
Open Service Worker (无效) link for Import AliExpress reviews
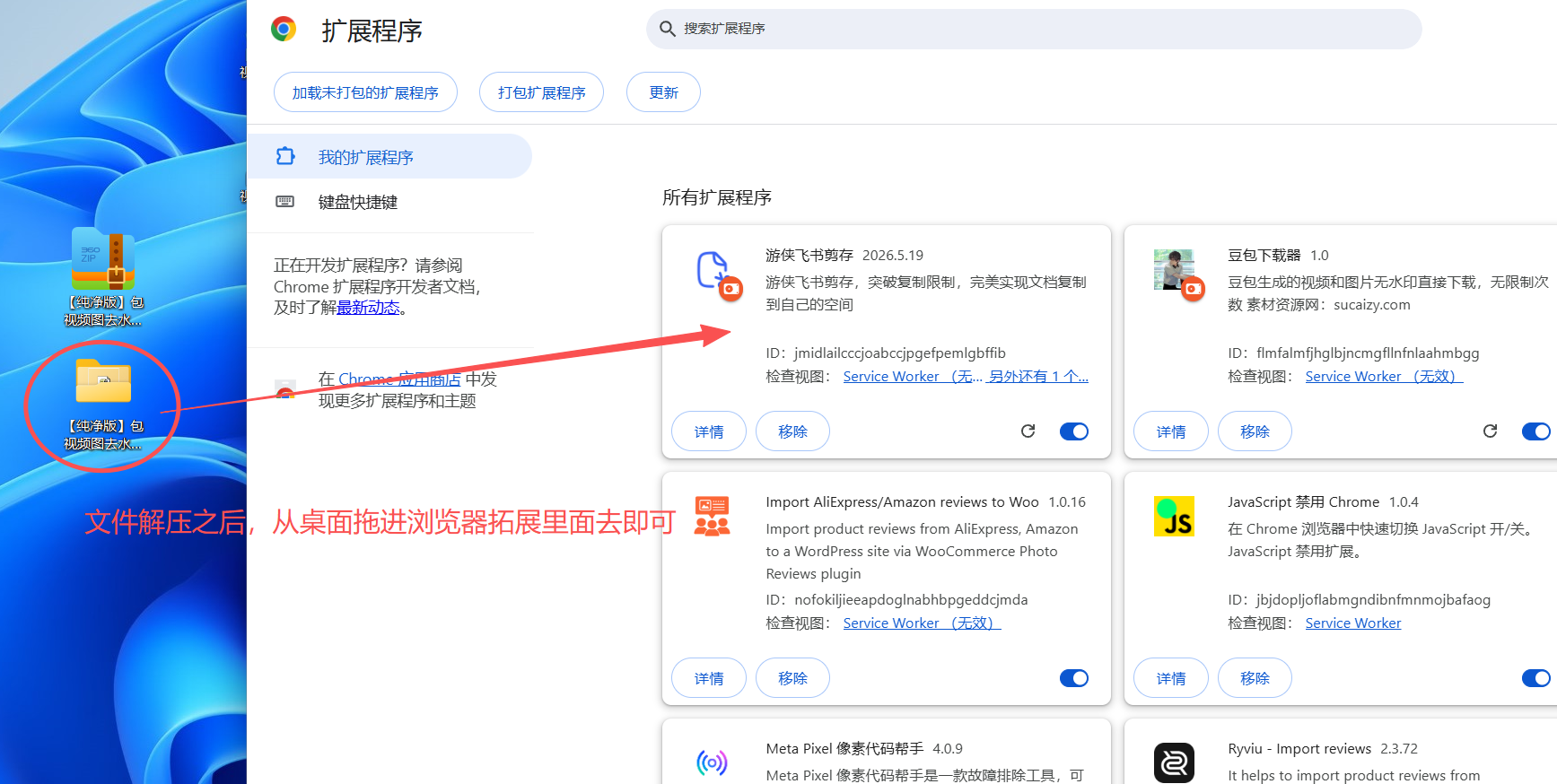coord(922,623)
